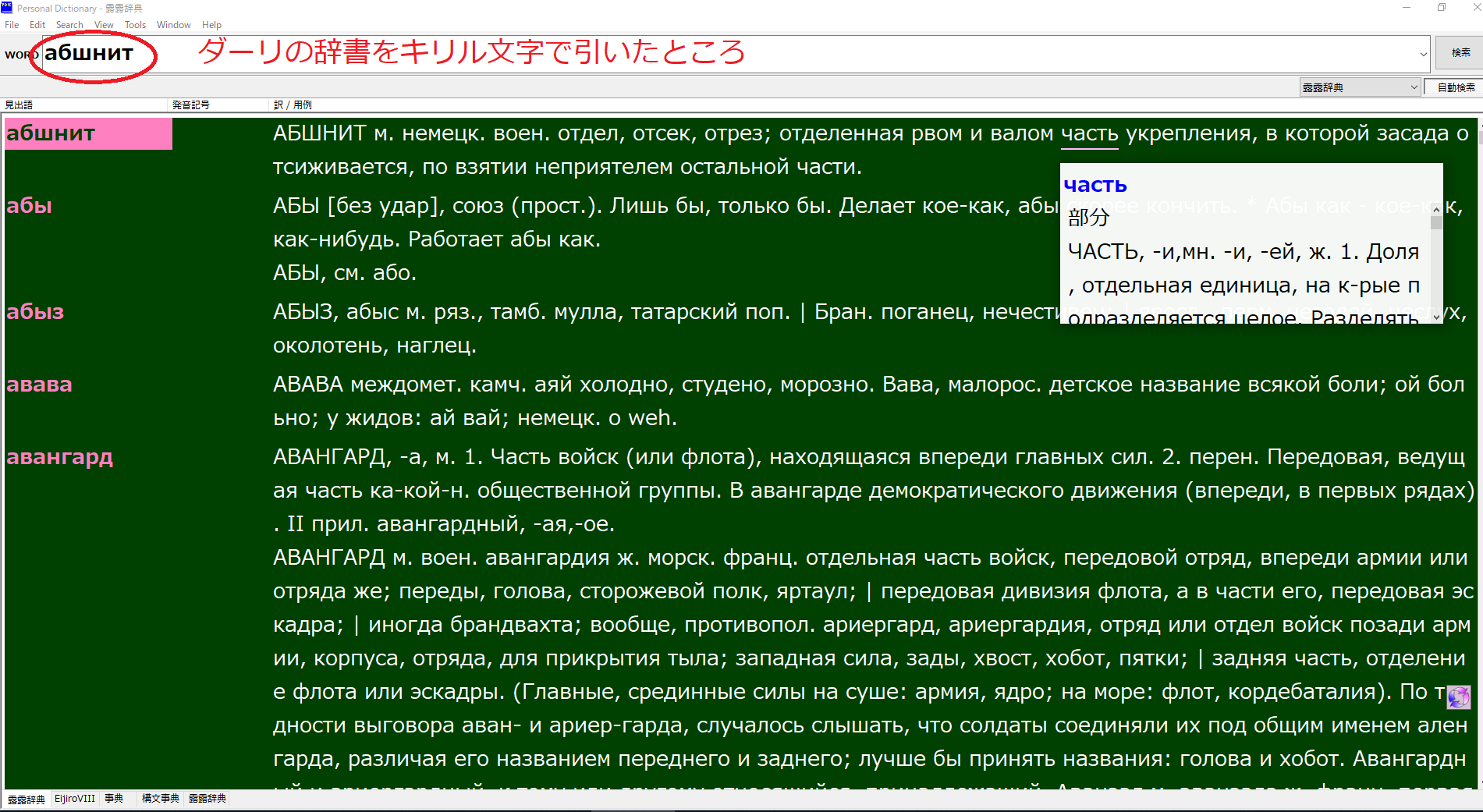Restore down the Personal Dictionary window

1442,8
